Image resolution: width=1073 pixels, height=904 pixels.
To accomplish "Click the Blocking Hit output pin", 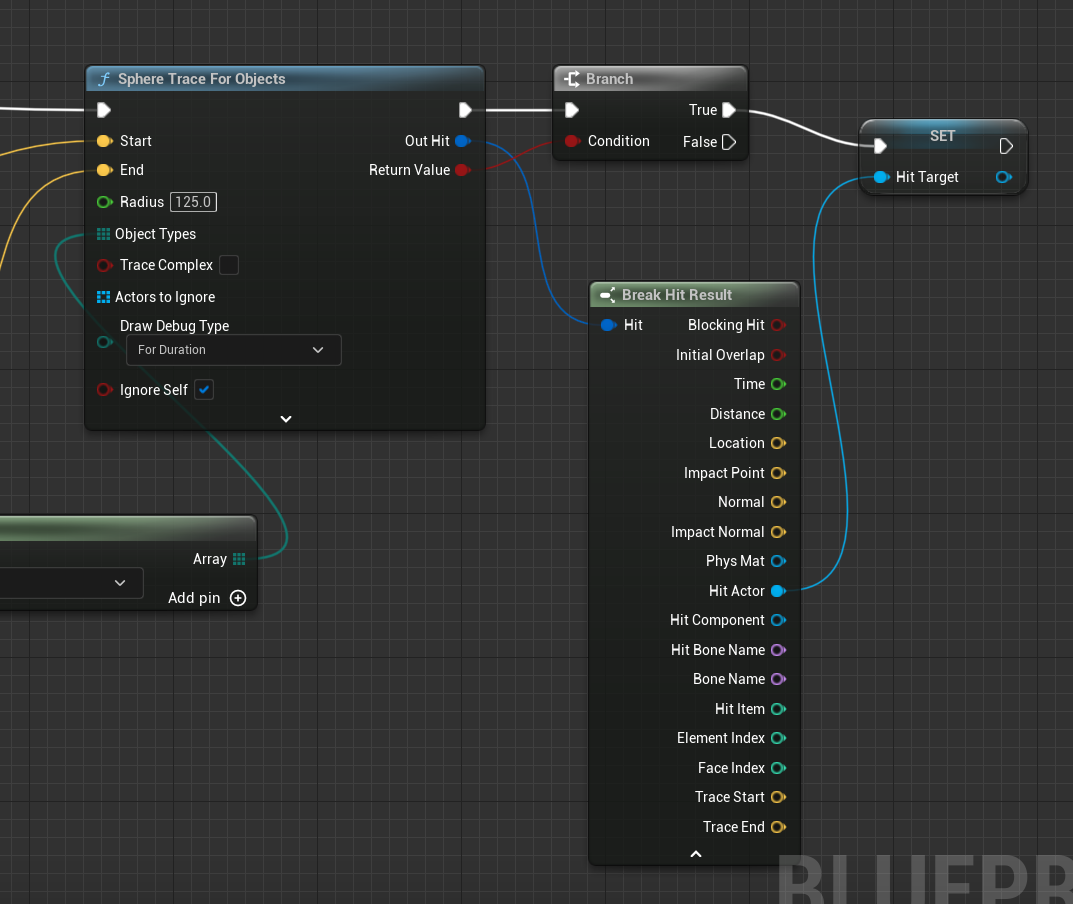I will [x=779, y=325].
